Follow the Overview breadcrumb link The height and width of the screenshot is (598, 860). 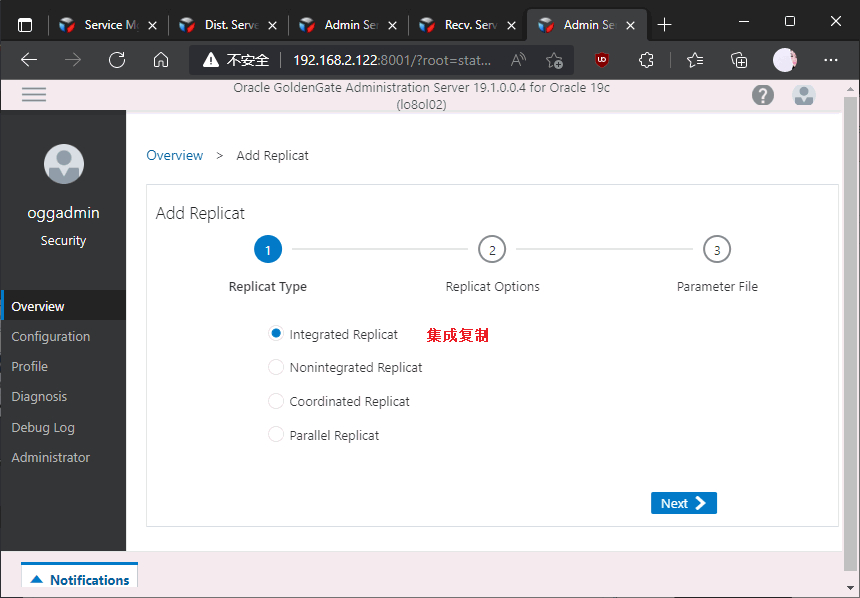pyautogui.click(x=175, y=155)
